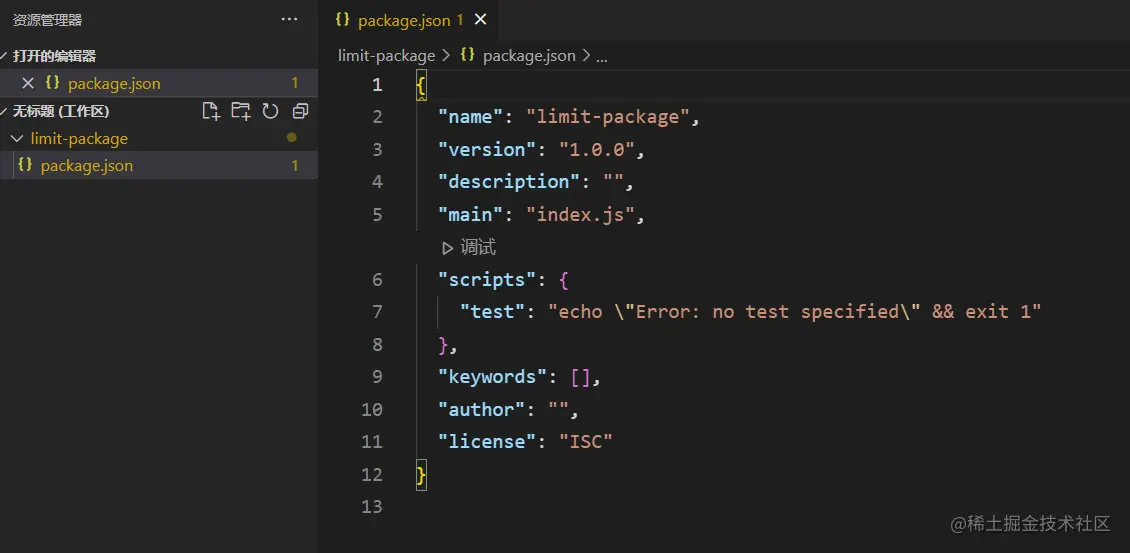Refresh the Explorer file tree
This screenshot has width=1130, height=553.
pyautogui.click(x=270, y=111)
